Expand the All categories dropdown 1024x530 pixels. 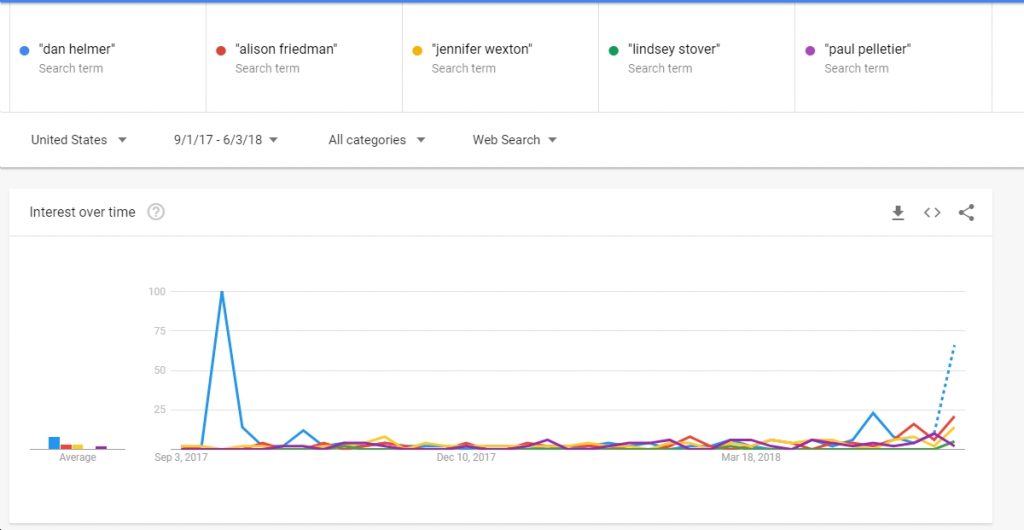click(377, 140)
